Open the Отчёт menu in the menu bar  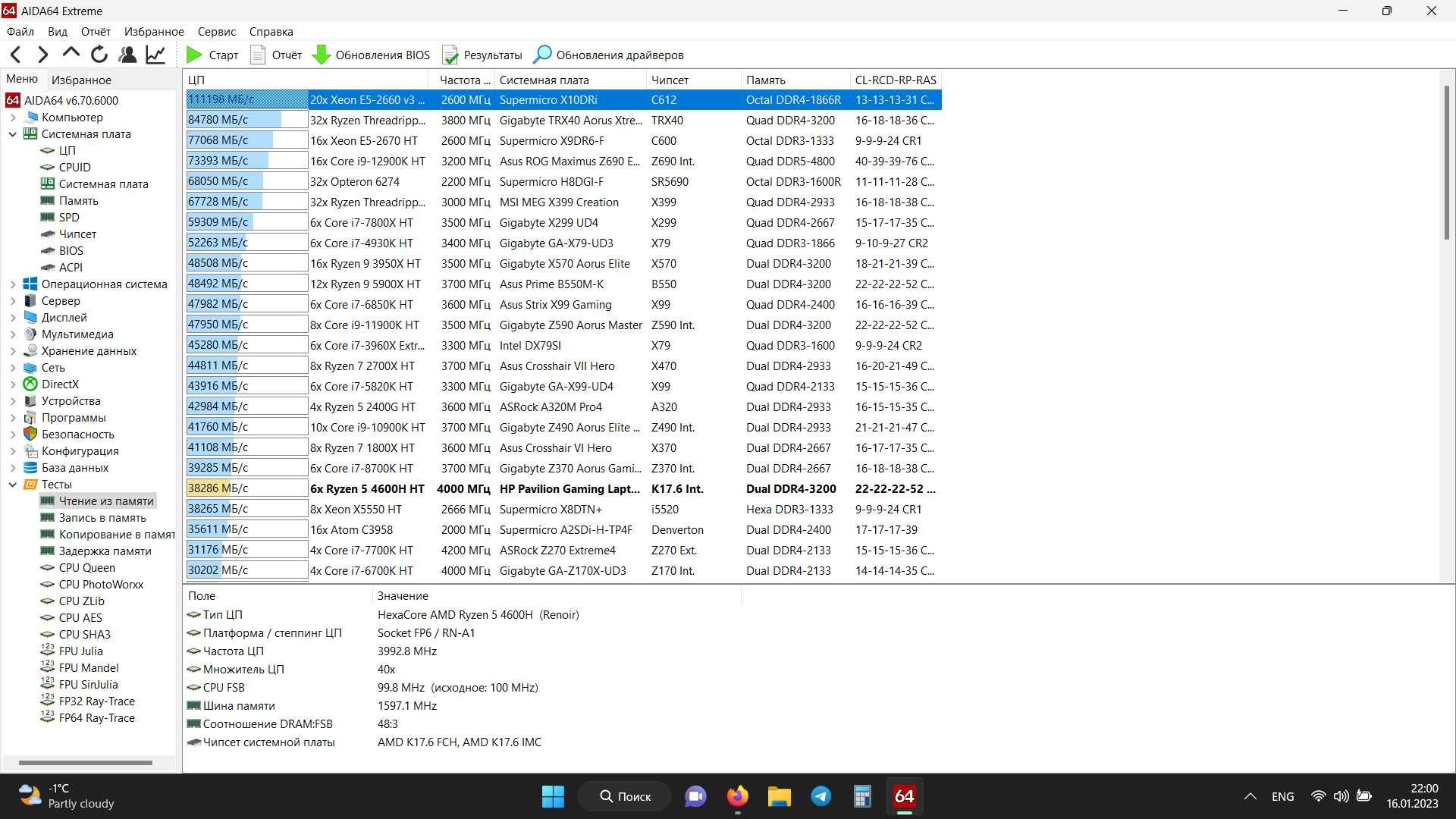96,31
